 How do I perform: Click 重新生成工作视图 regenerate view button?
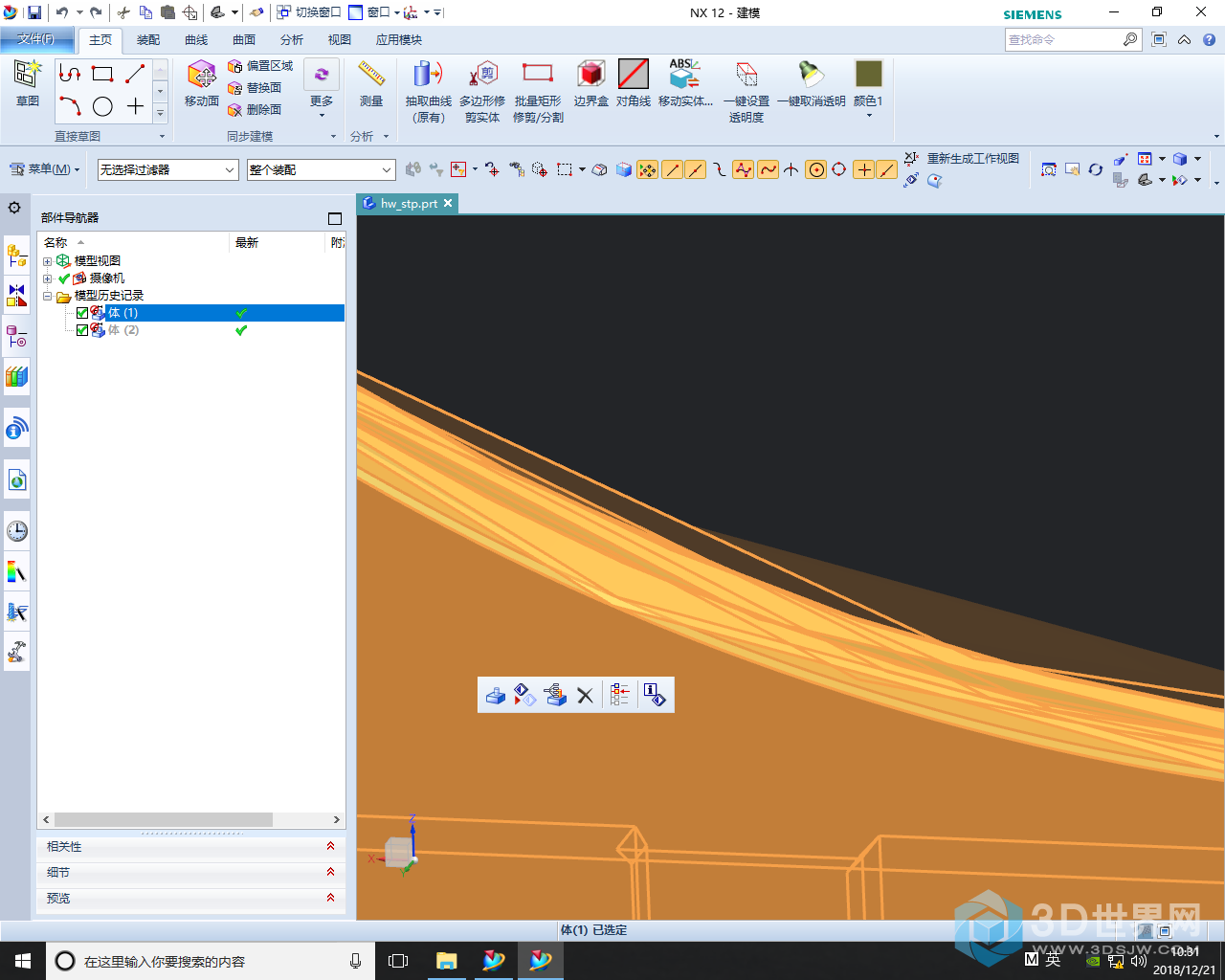click(962, 159)
